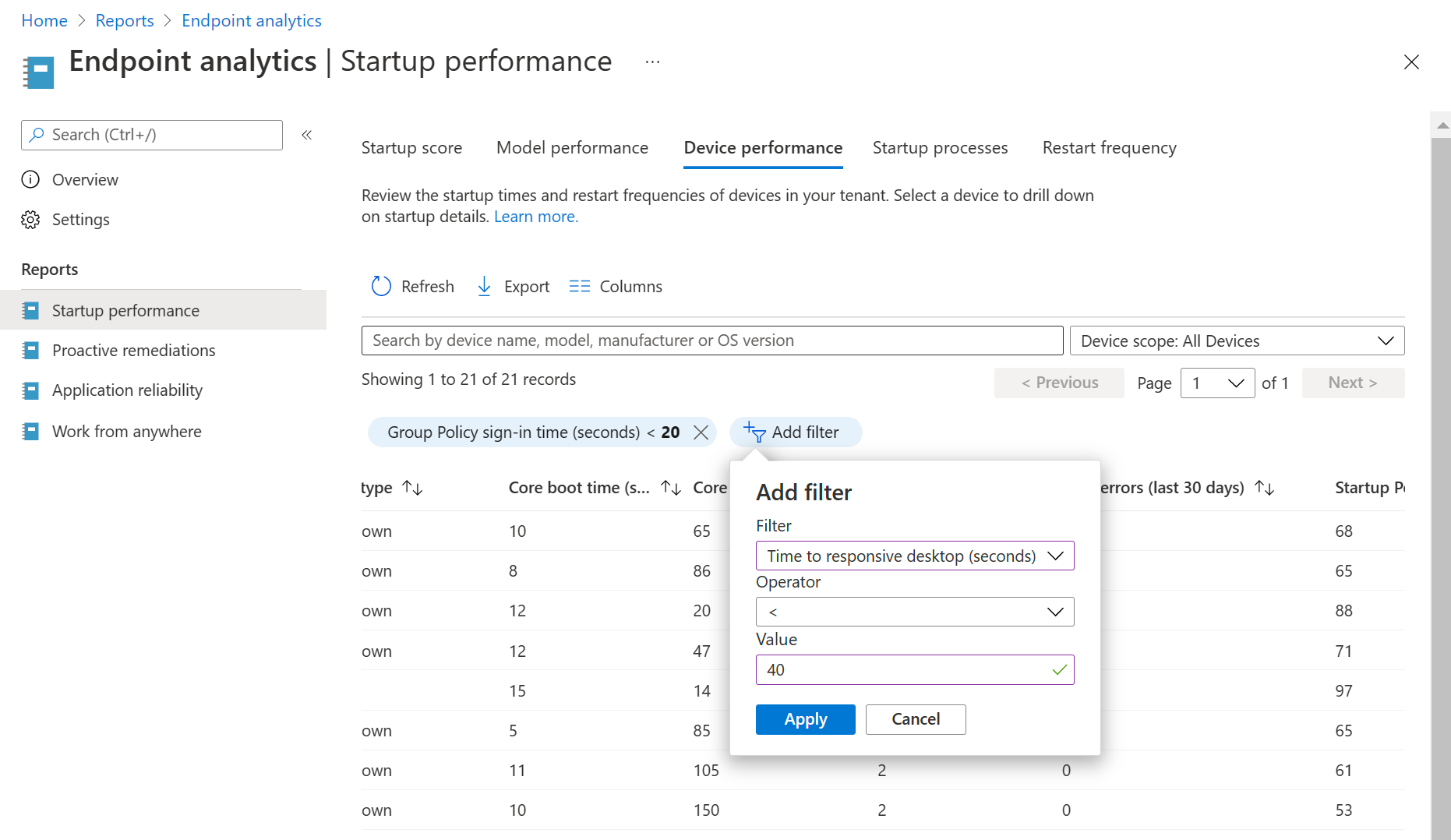Click the Refresh icon above the table
This screenshot has width=1451, height=840.
tap(380, 286)
